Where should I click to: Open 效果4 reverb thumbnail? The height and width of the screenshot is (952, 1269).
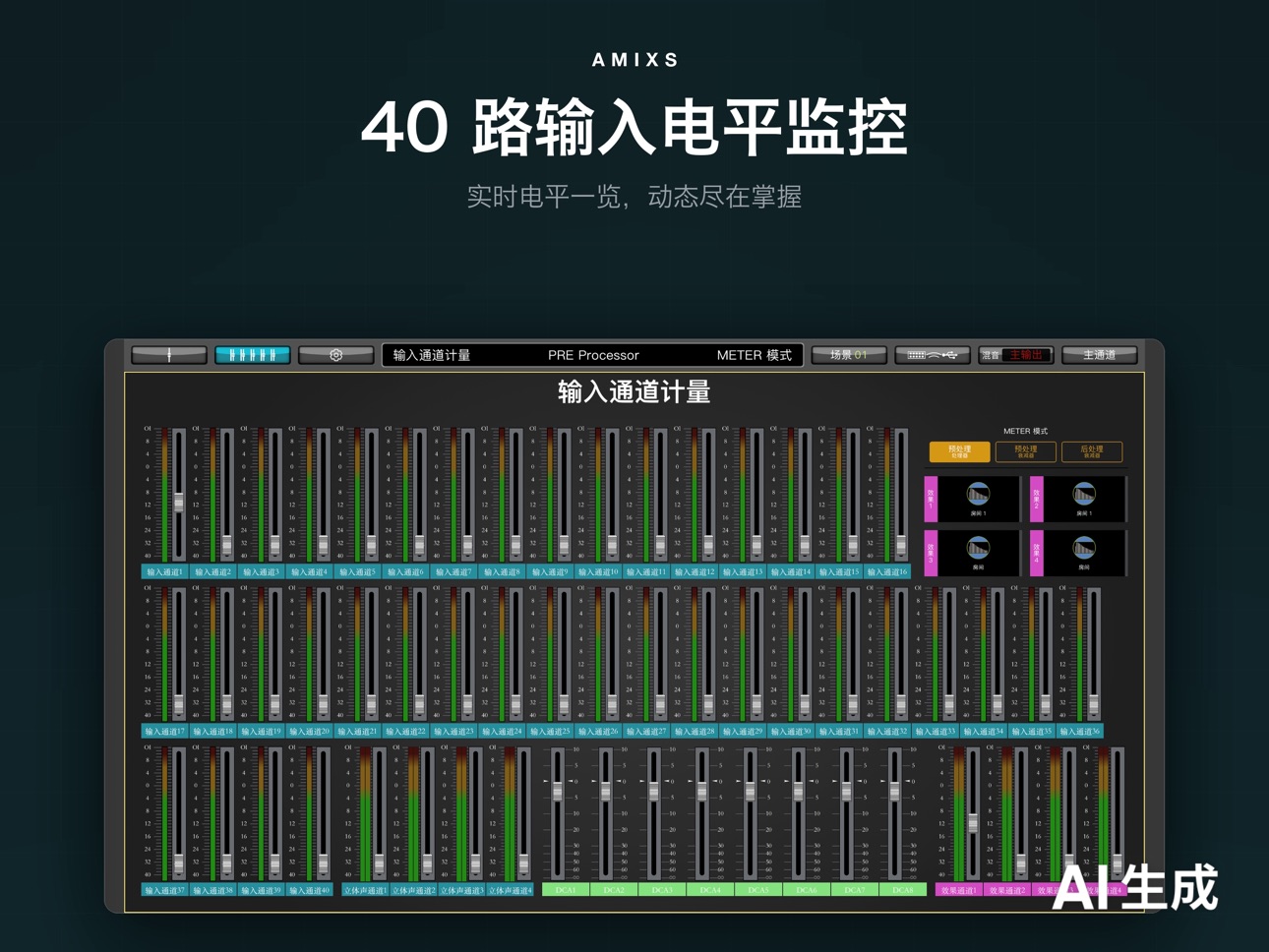point(1083,554)
